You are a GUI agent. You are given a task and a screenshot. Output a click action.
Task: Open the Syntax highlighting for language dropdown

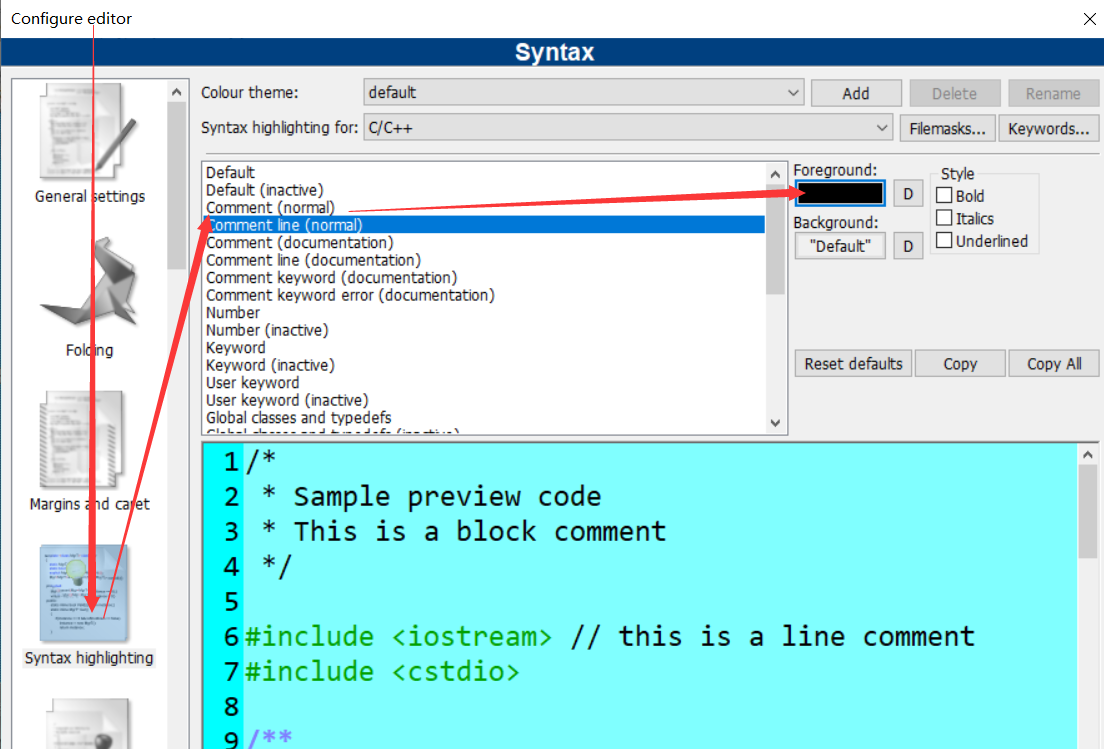click(628, 128)
